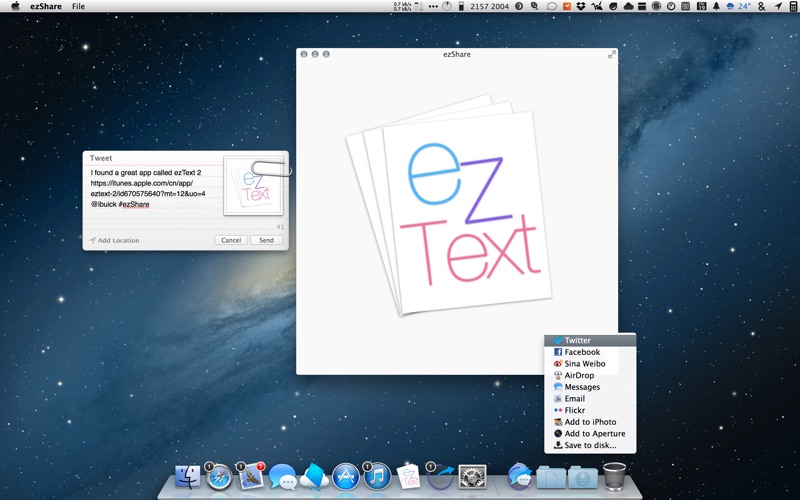
Task: Click the ampersand icon in menu bar
Action: pyautogui.click(x=762, y=6)
